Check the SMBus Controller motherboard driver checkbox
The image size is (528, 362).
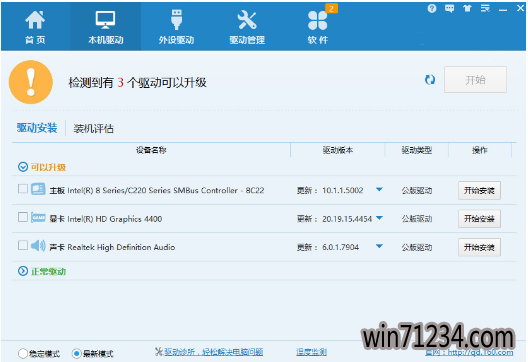click(23, 189)
